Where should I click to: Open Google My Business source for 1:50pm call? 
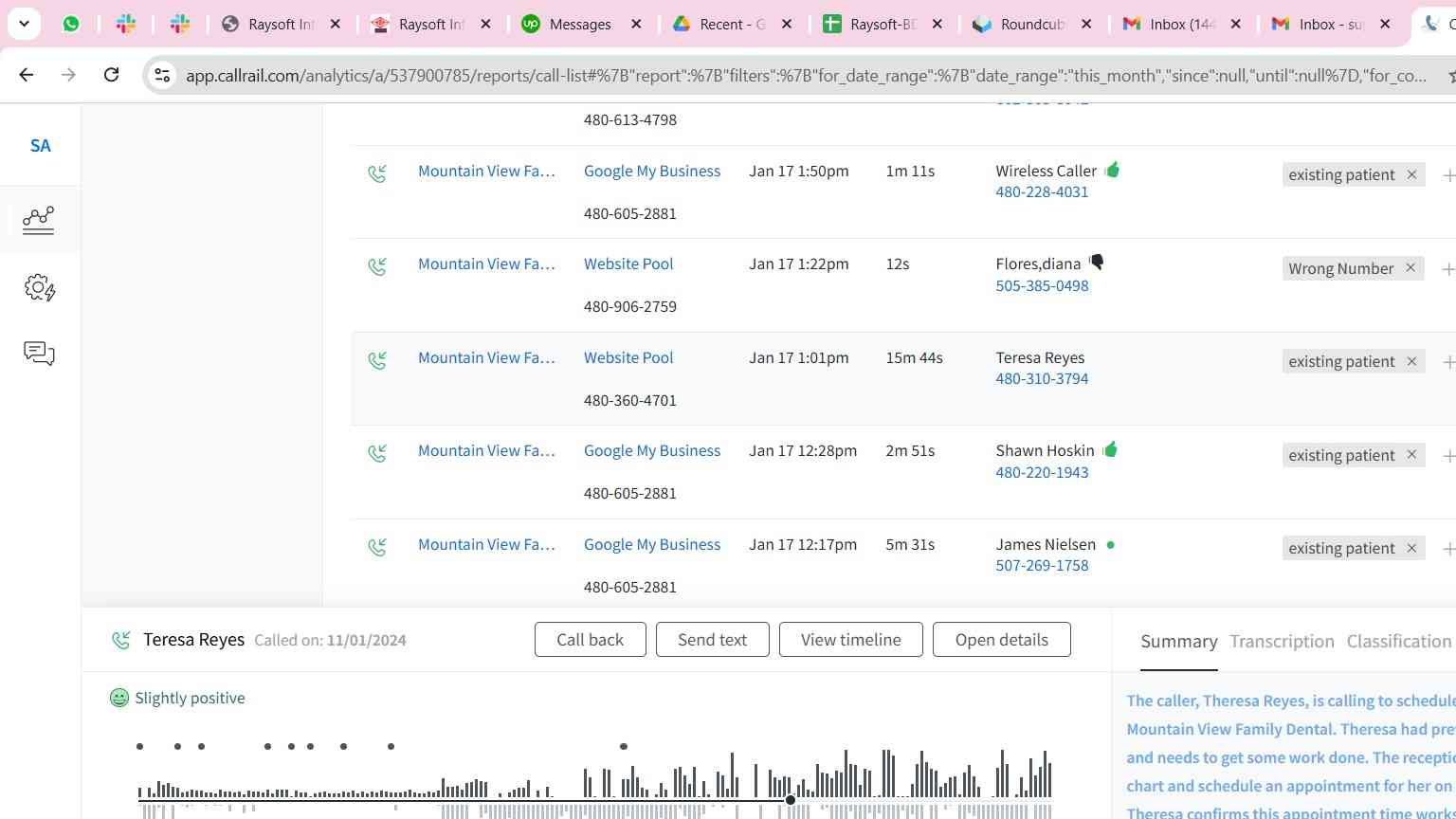652,171
